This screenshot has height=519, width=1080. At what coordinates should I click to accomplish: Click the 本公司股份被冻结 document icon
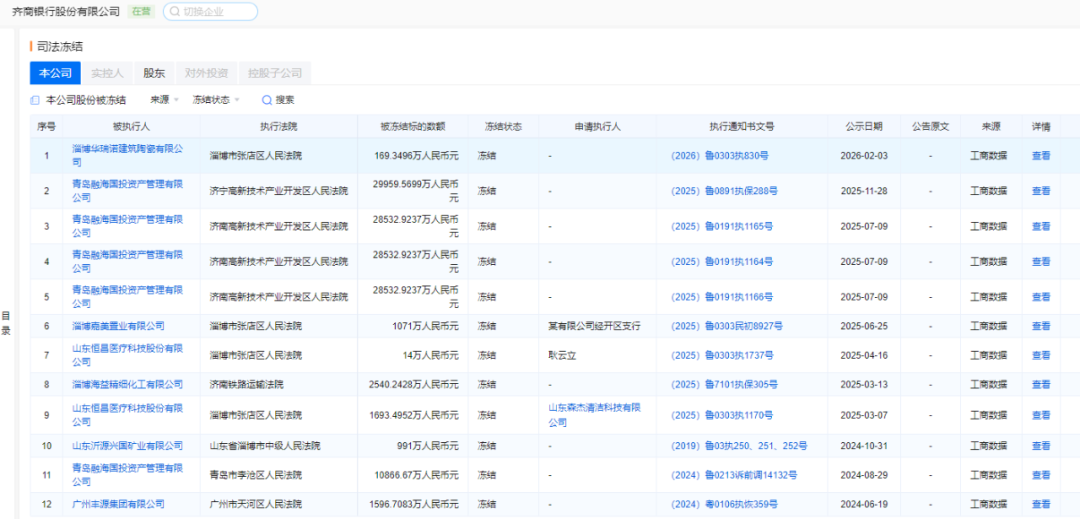click(35, 100)
